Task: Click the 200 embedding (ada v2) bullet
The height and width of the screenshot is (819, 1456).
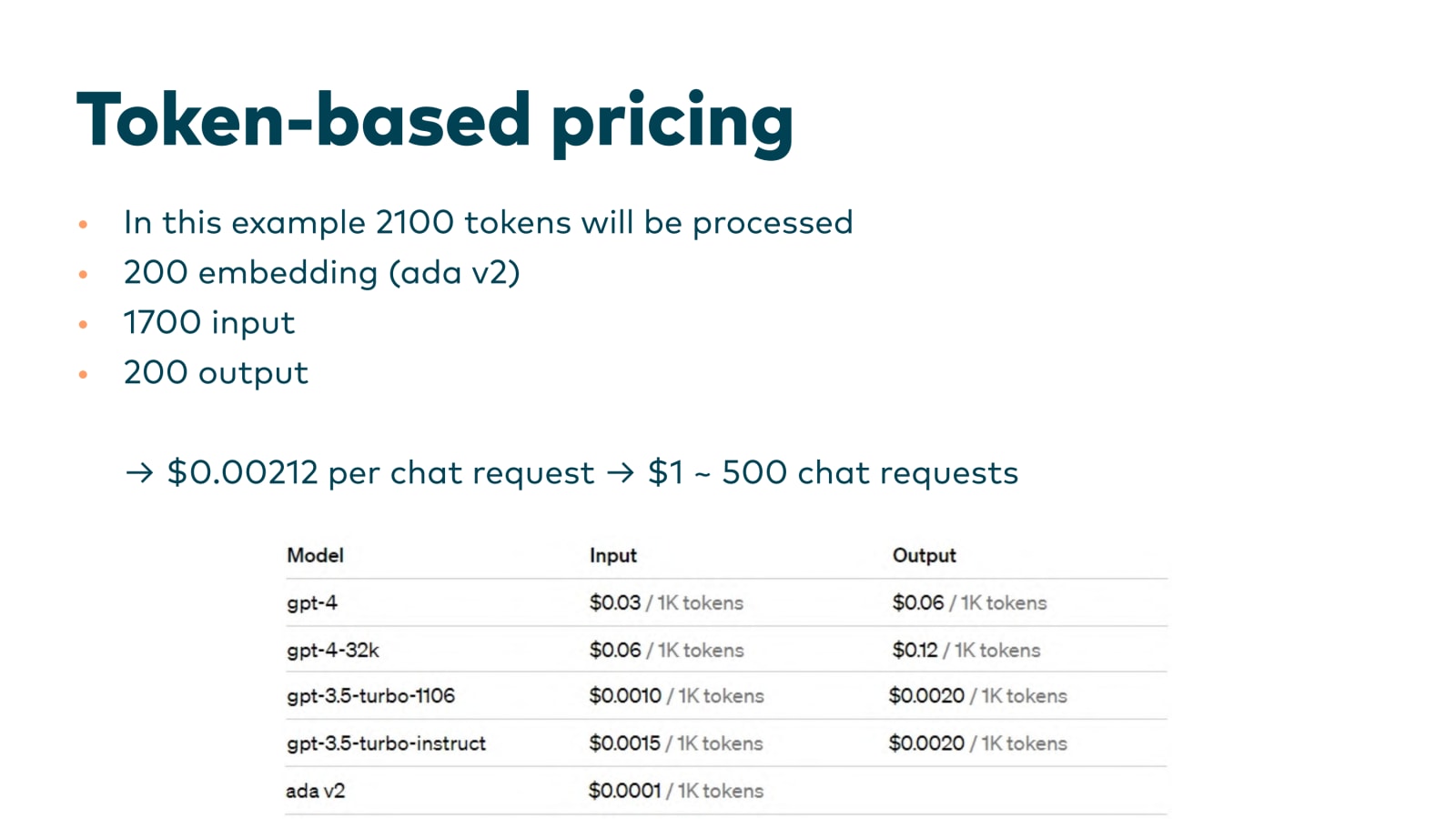Action: pyautogui.click(x=321, y=273)
